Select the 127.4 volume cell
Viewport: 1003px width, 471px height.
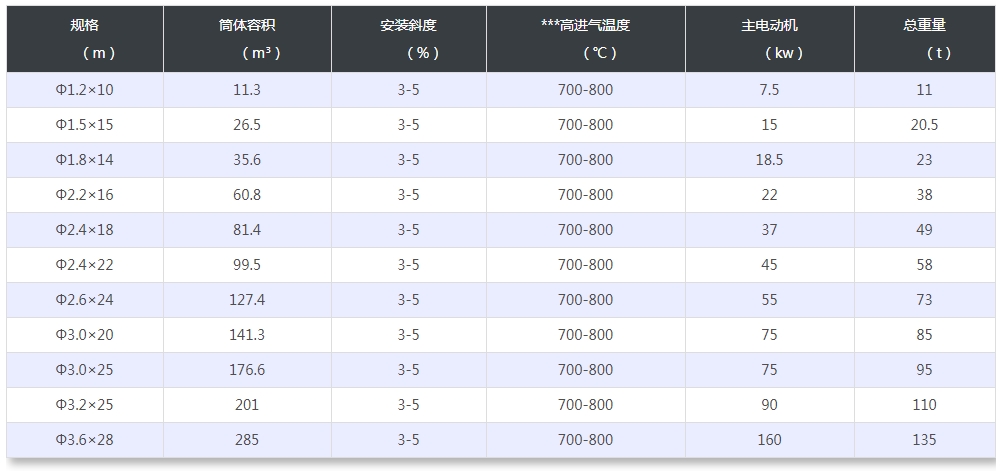[x=247, y=299]
